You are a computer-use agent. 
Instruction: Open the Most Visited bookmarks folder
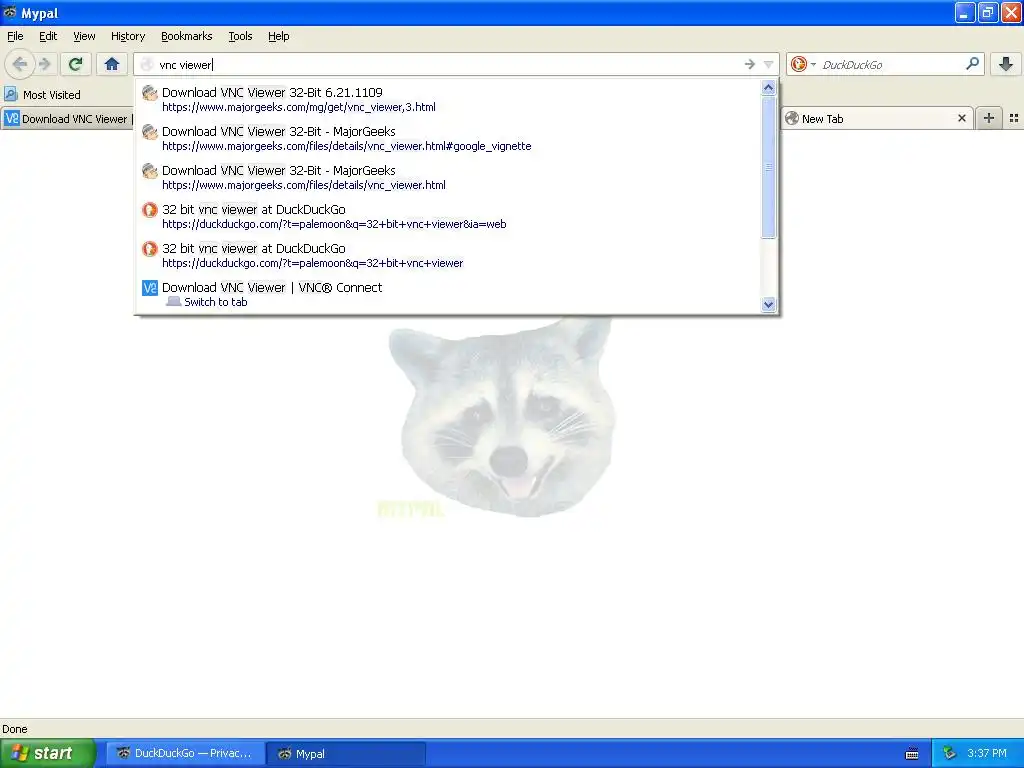click(43, 95)
